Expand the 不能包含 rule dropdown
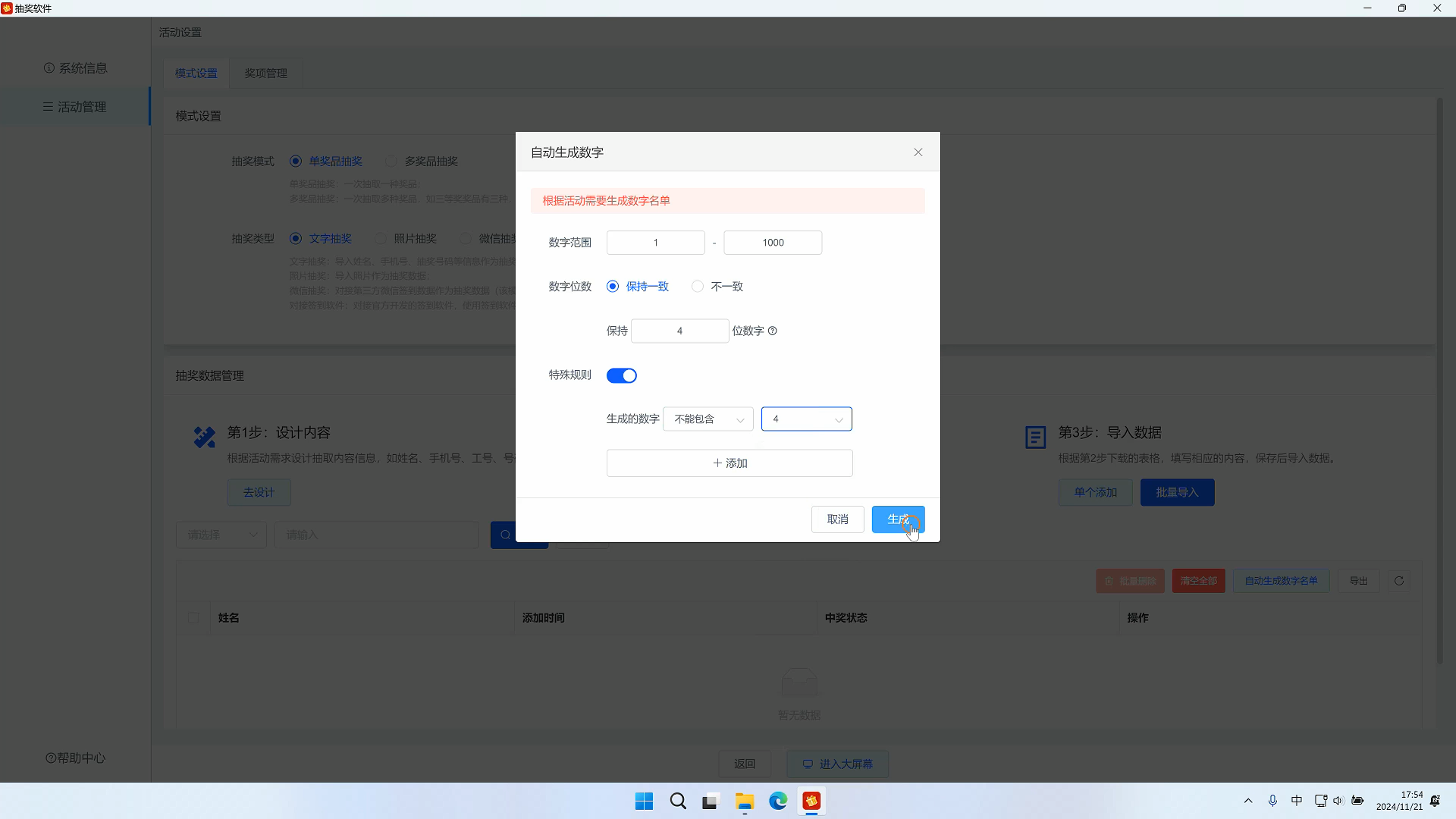This screenshot has width=1456, height=819. point(708,419)
